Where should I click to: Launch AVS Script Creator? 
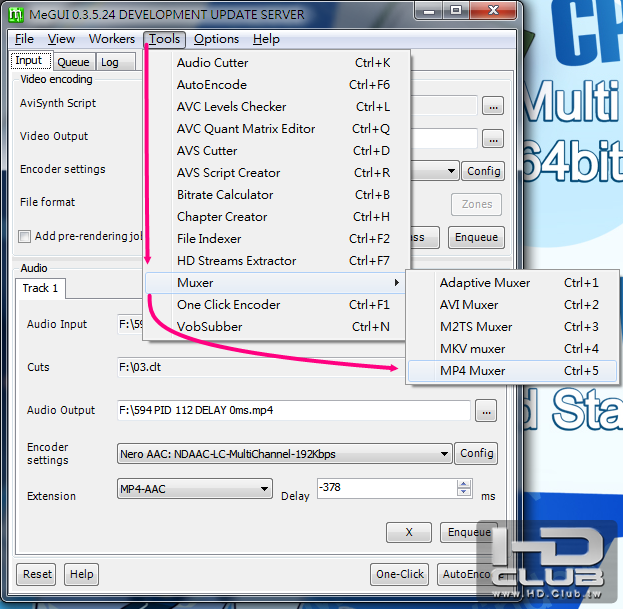[277, 173]
